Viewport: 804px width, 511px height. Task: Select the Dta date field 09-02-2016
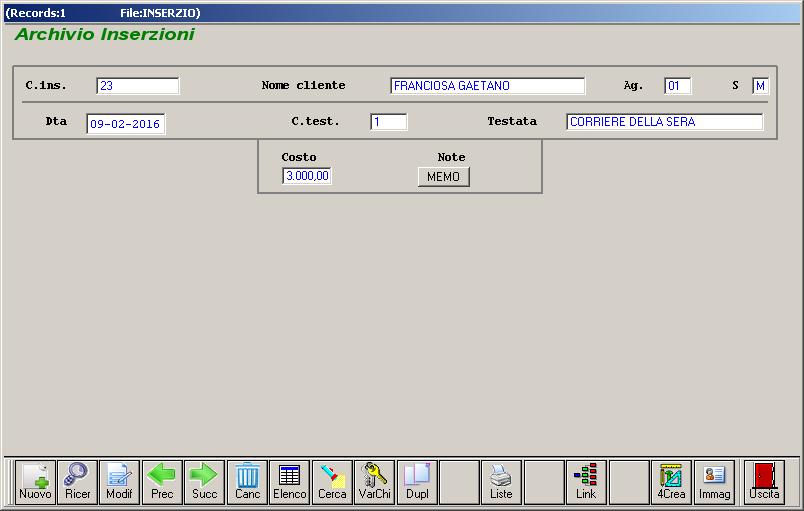tap(126, 124)
